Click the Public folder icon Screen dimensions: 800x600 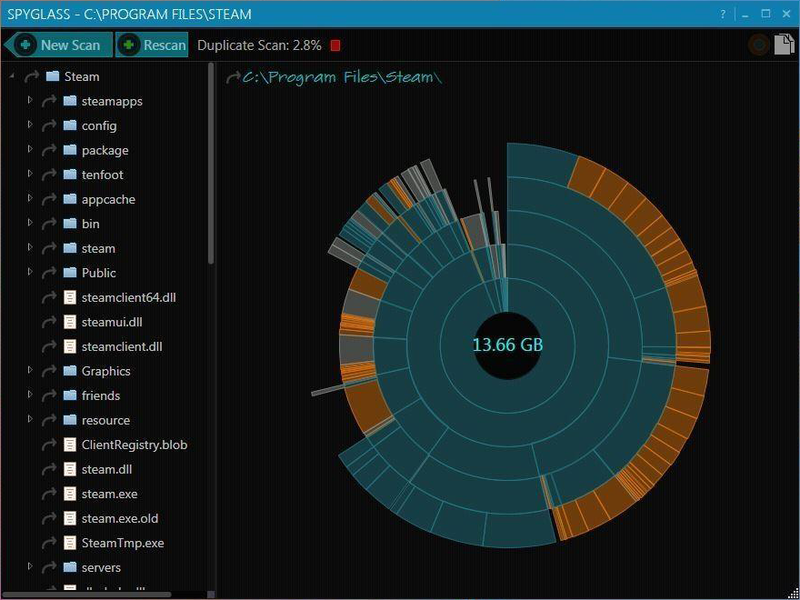(70, 272)
